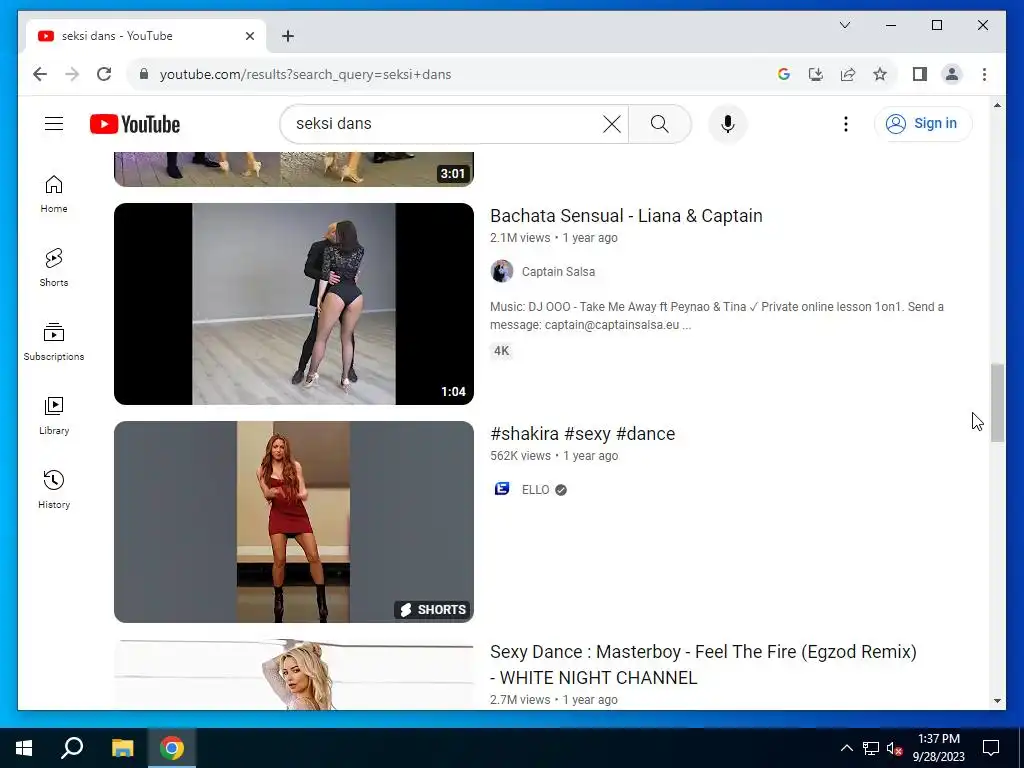Open the taskbar clock and date
Screen dimensions: 1024x768
[938, 748]
